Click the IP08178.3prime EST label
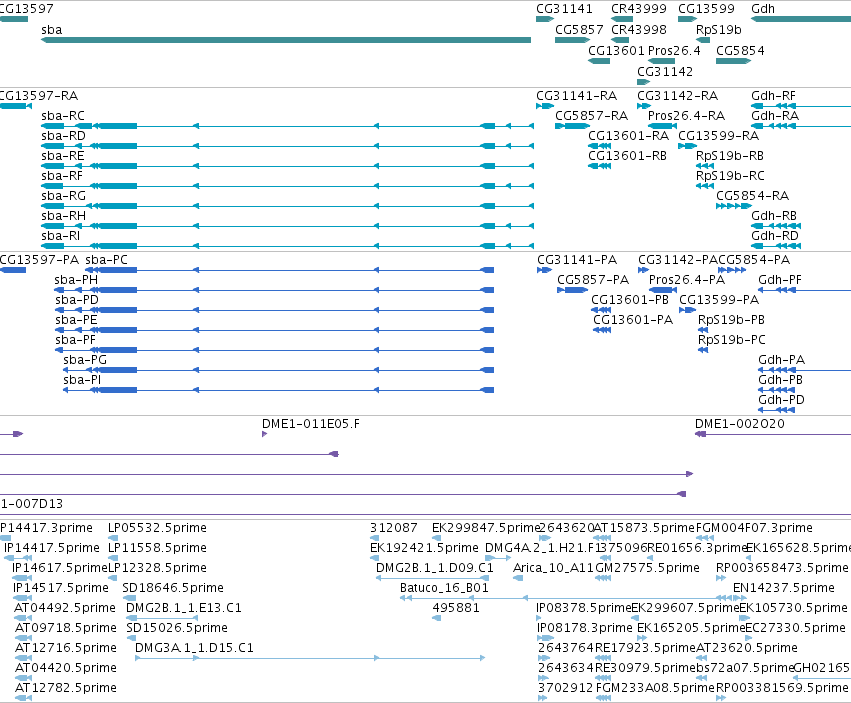The height and width of the screenshot is (703, 851). (x=585, y=628)
